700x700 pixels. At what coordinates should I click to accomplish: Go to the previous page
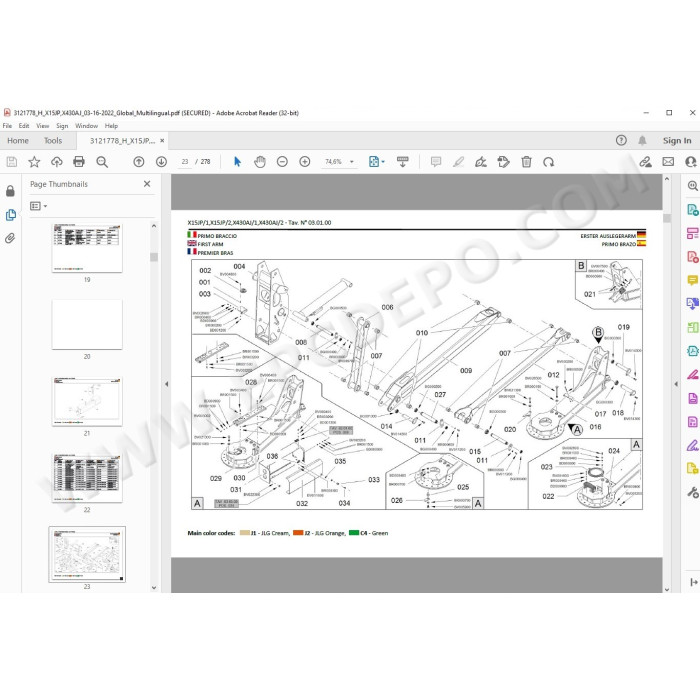tap(139, 162)
